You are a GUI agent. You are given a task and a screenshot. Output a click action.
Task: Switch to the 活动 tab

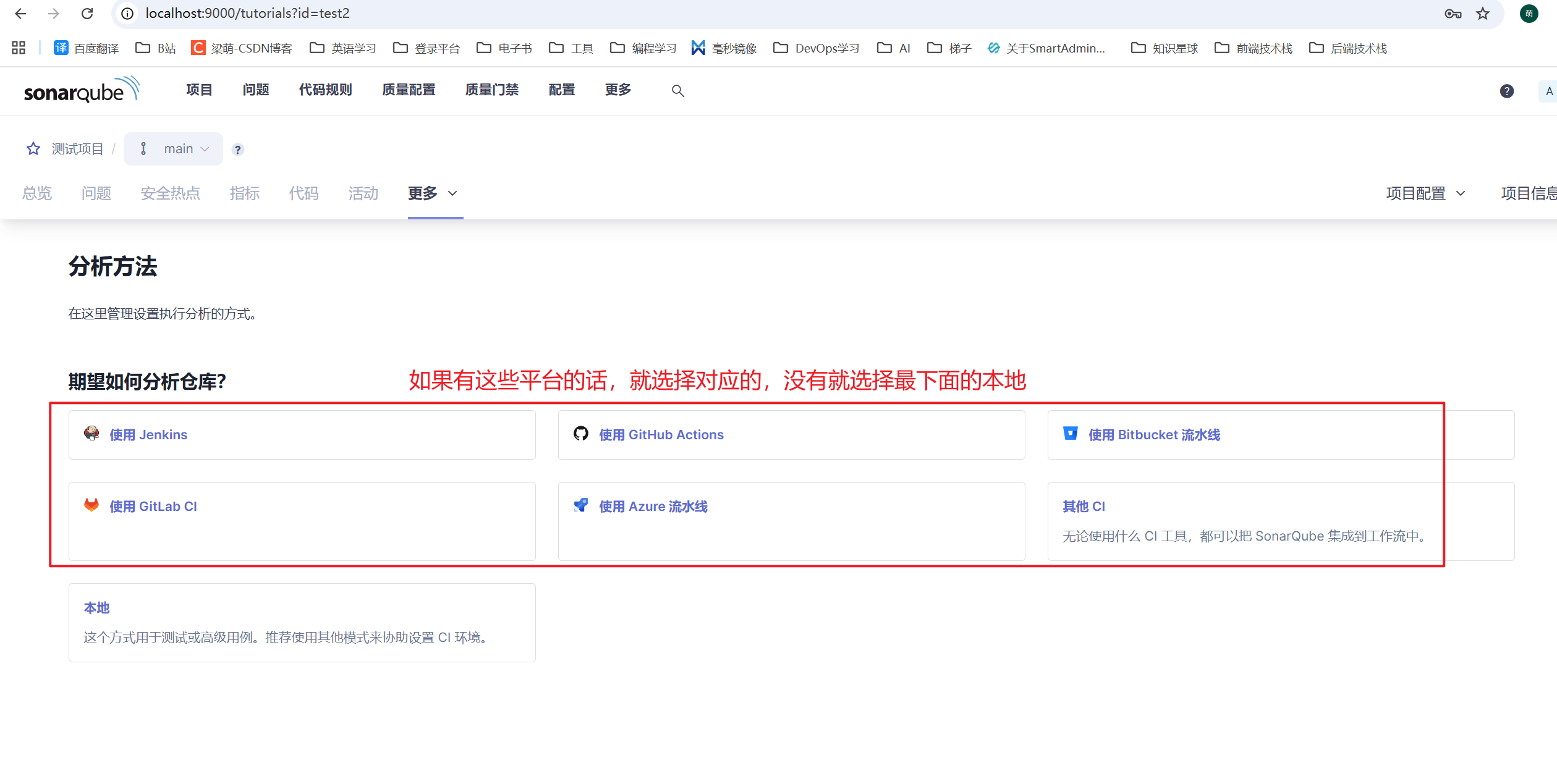coord(363,193)
